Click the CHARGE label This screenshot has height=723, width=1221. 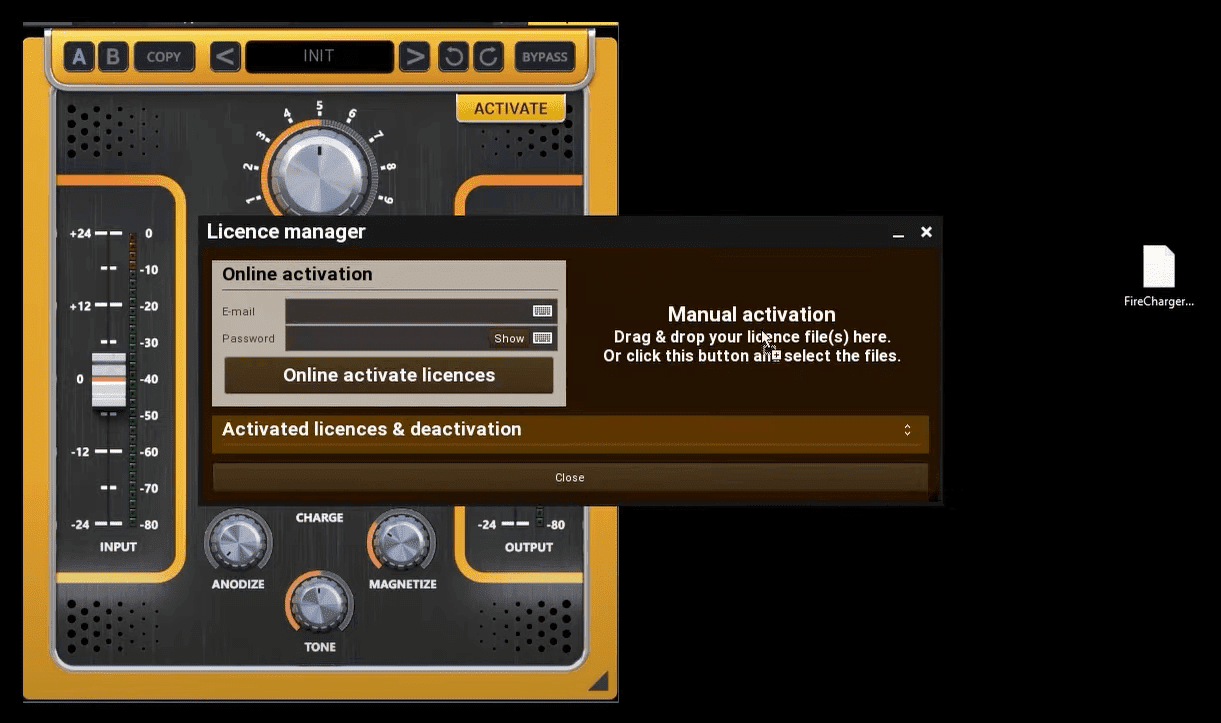click(320, 518)
